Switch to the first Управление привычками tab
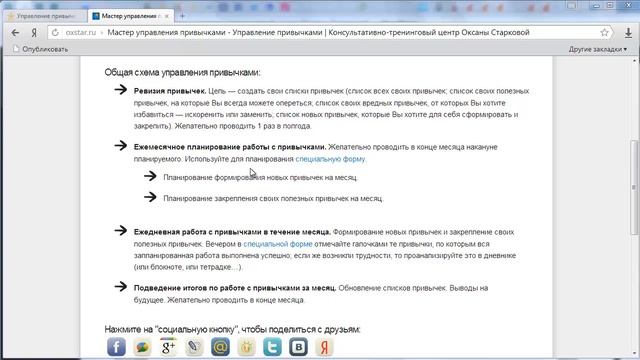Image resolution: width=640 pixels, height=360 pixels. click(x=45, y=16)
